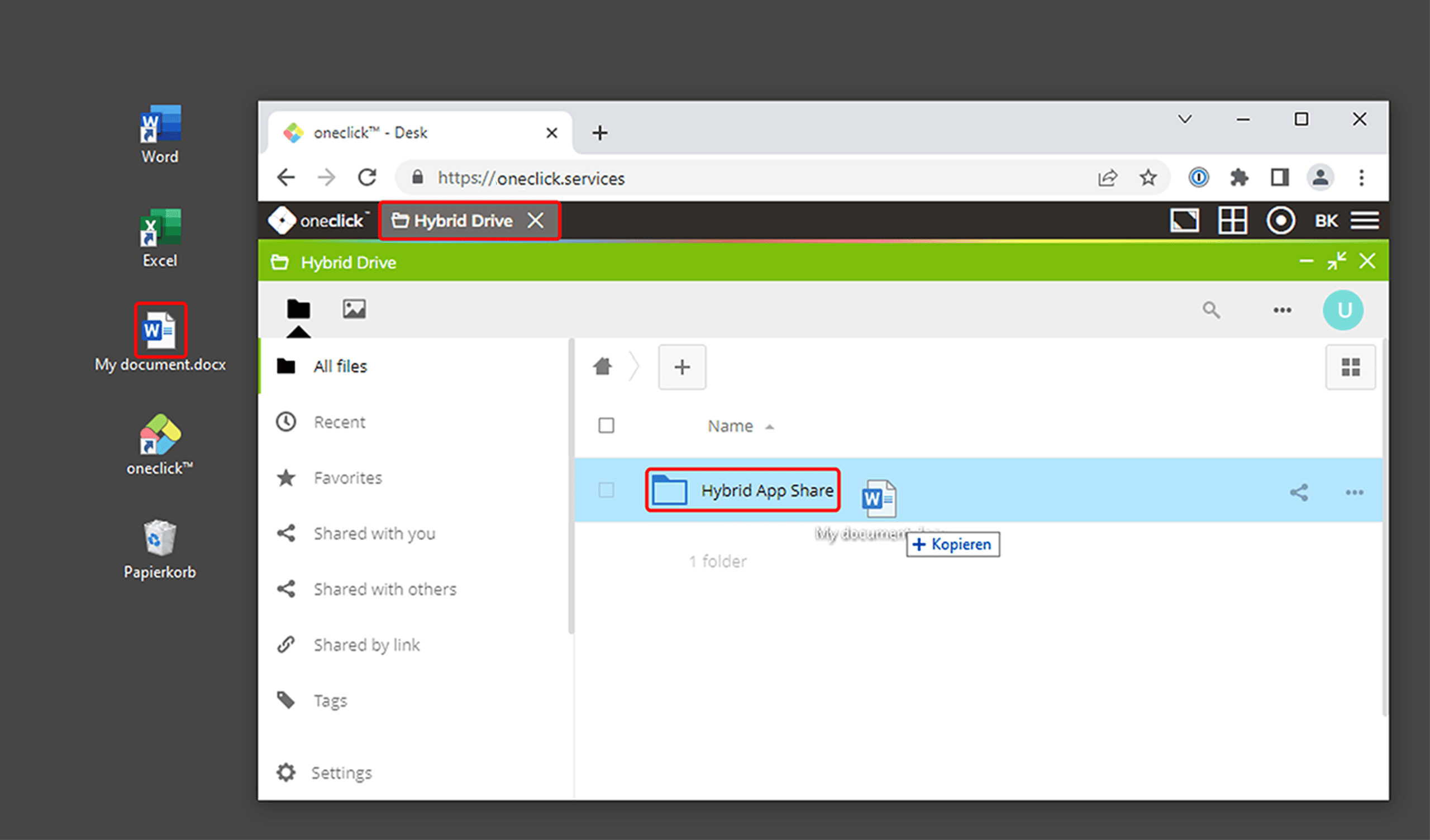Share the Hybrid App Share folder
The height and width of the screenshot is (840, 1430).
tap(1298, 492)
